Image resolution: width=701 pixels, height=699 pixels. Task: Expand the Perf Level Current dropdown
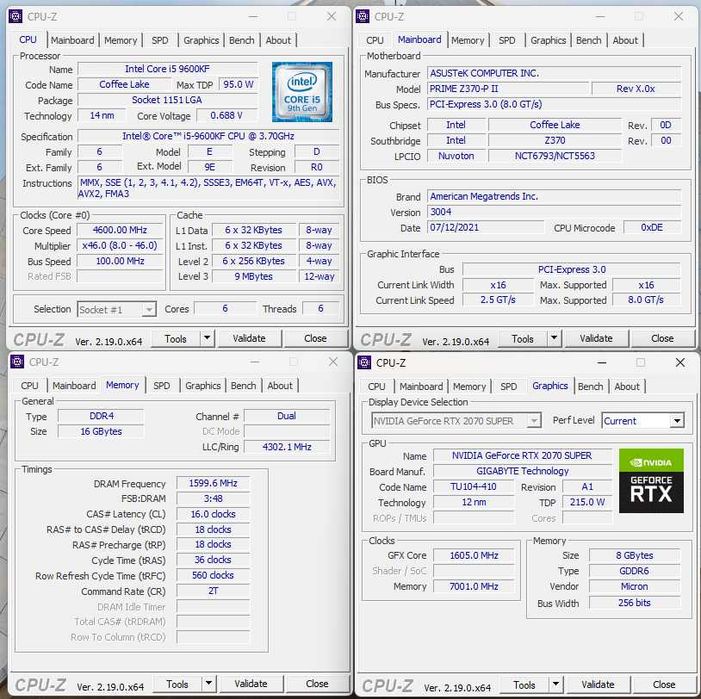pyautogui.click(x=677, y=421)
